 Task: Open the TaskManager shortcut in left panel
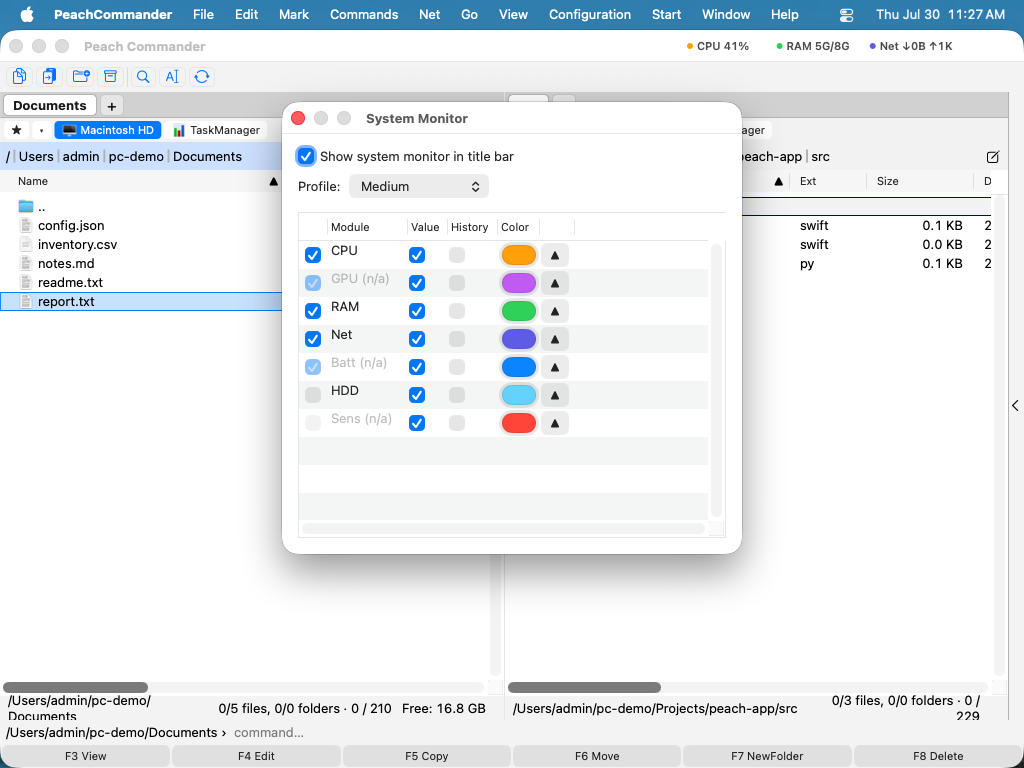tap(216, 130)
